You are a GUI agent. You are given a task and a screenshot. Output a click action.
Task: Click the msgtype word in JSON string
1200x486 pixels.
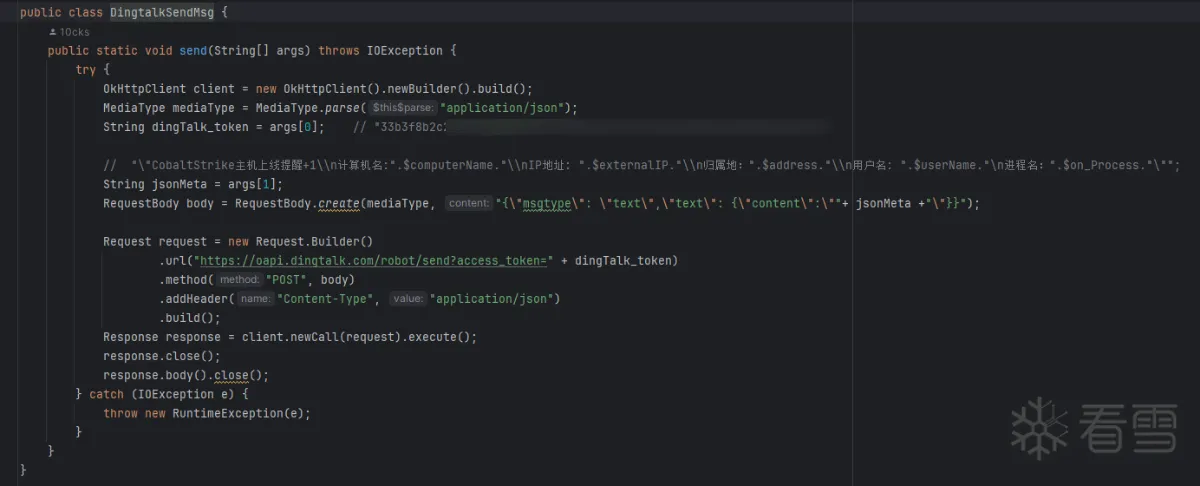547,203
